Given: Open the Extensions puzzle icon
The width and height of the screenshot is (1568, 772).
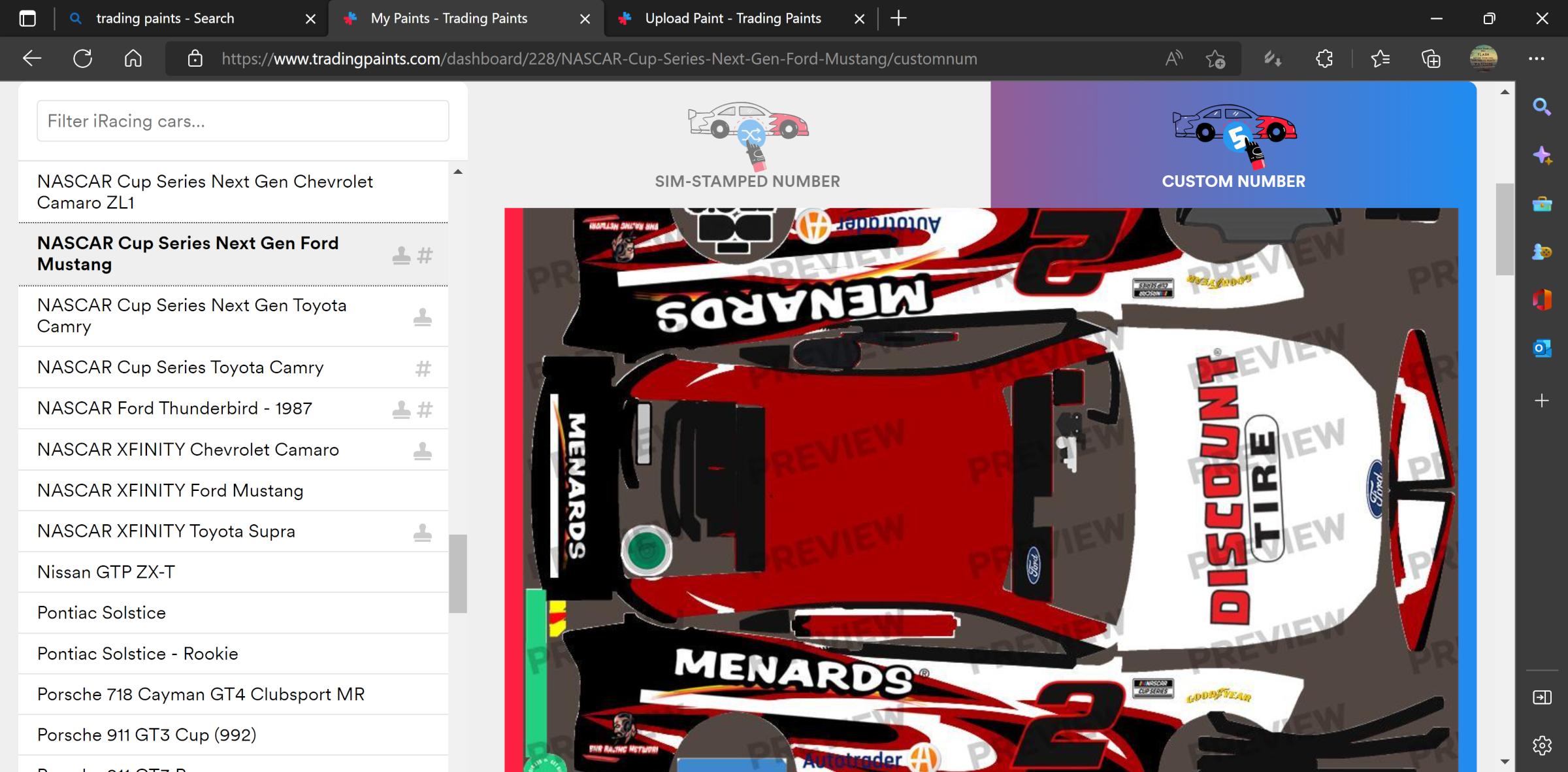Looking at the screenshot, I should click(1324, 59).
